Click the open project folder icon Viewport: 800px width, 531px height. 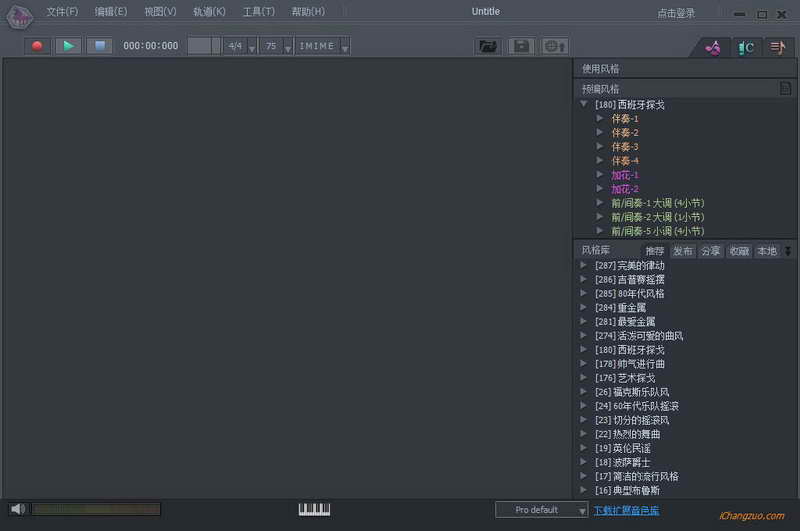pos(488,46)
